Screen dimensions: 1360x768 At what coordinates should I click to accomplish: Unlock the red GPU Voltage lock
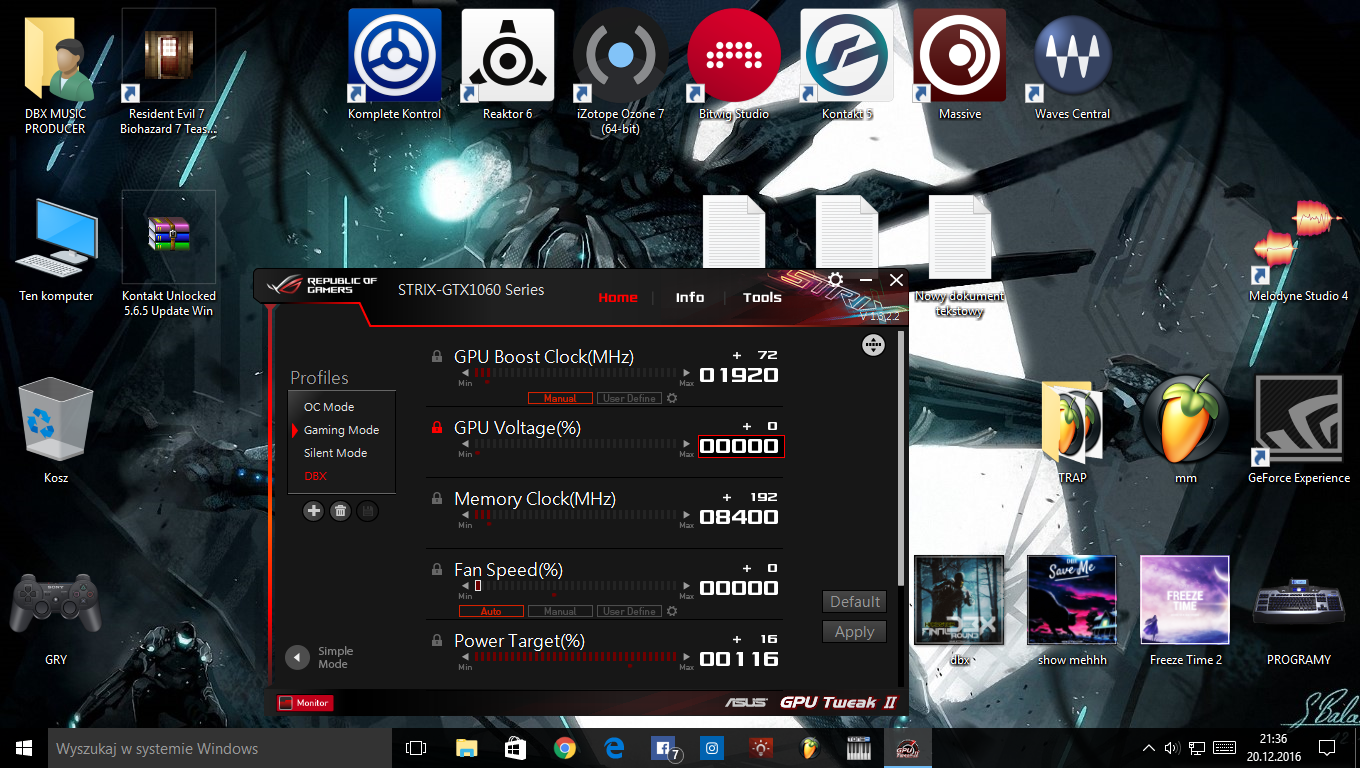(437, 427)
